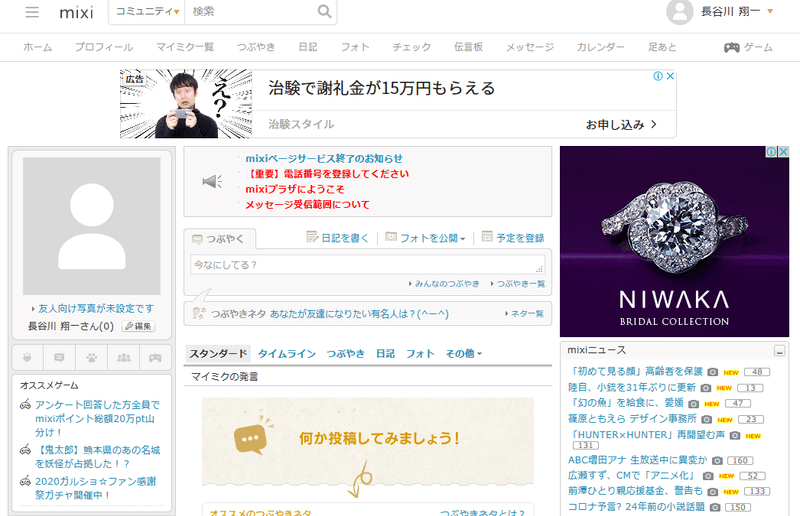Click the user avatar icon in header
The height and width of the screenshot is (516, 800).
tap(680, 11)
